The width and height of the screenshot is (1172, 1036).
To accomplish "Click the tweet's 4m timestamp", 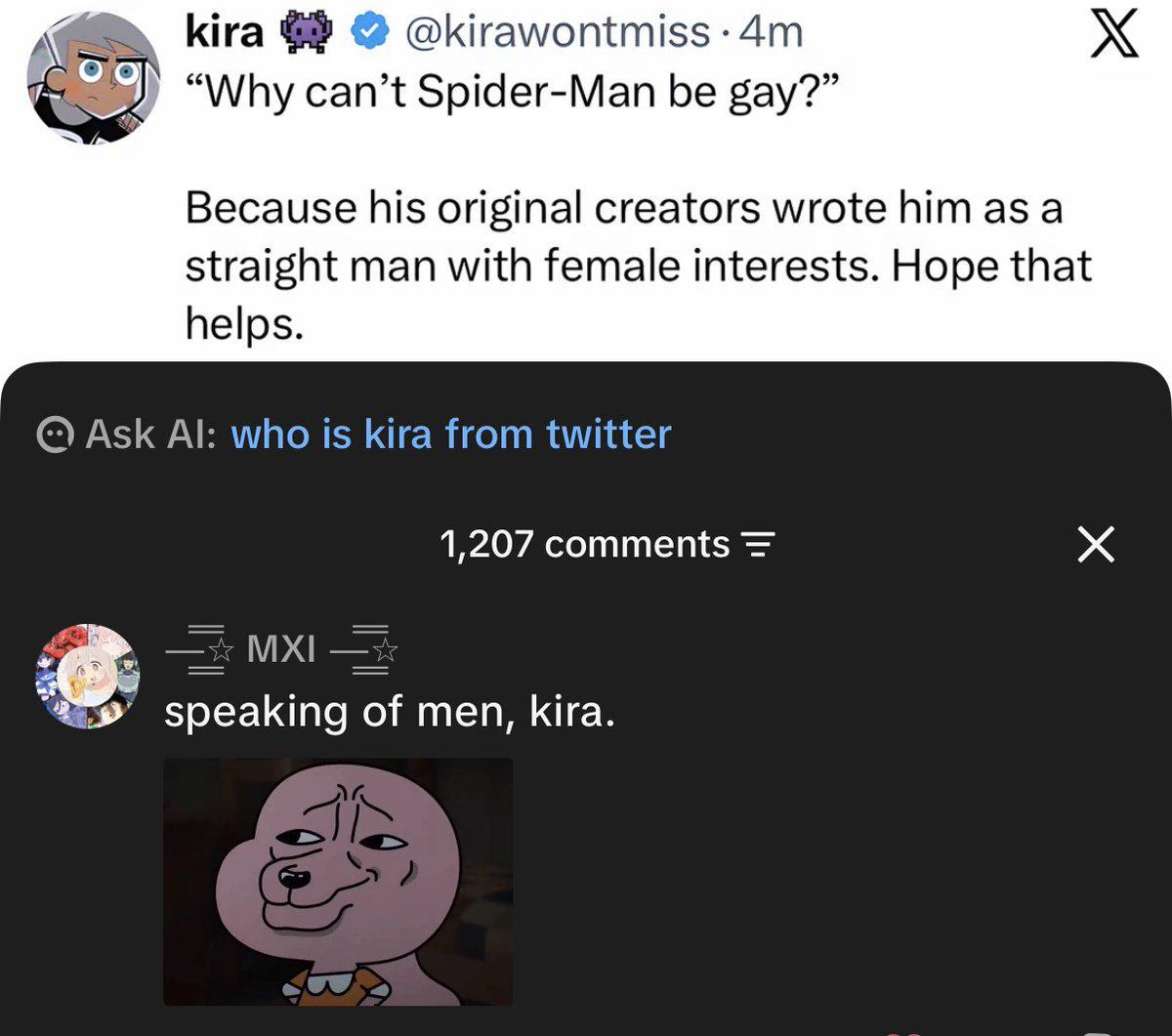I will [x=772, y=32].
